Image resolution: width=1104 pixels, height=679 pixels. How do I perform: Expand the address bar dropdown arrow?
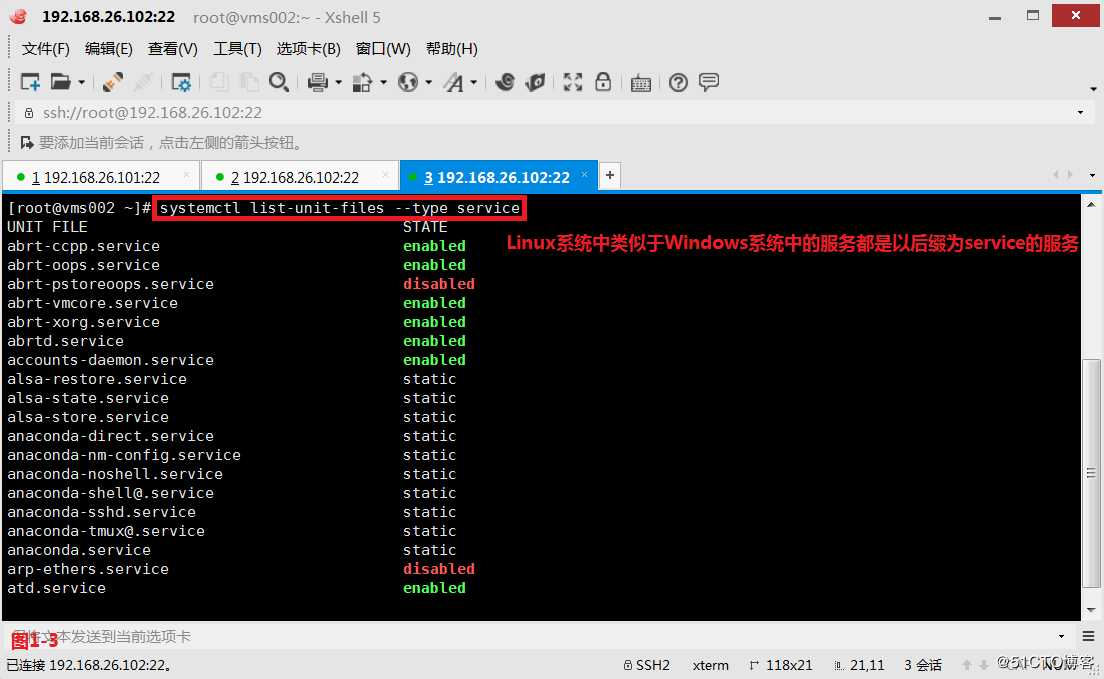click(x=1080, y=113)
